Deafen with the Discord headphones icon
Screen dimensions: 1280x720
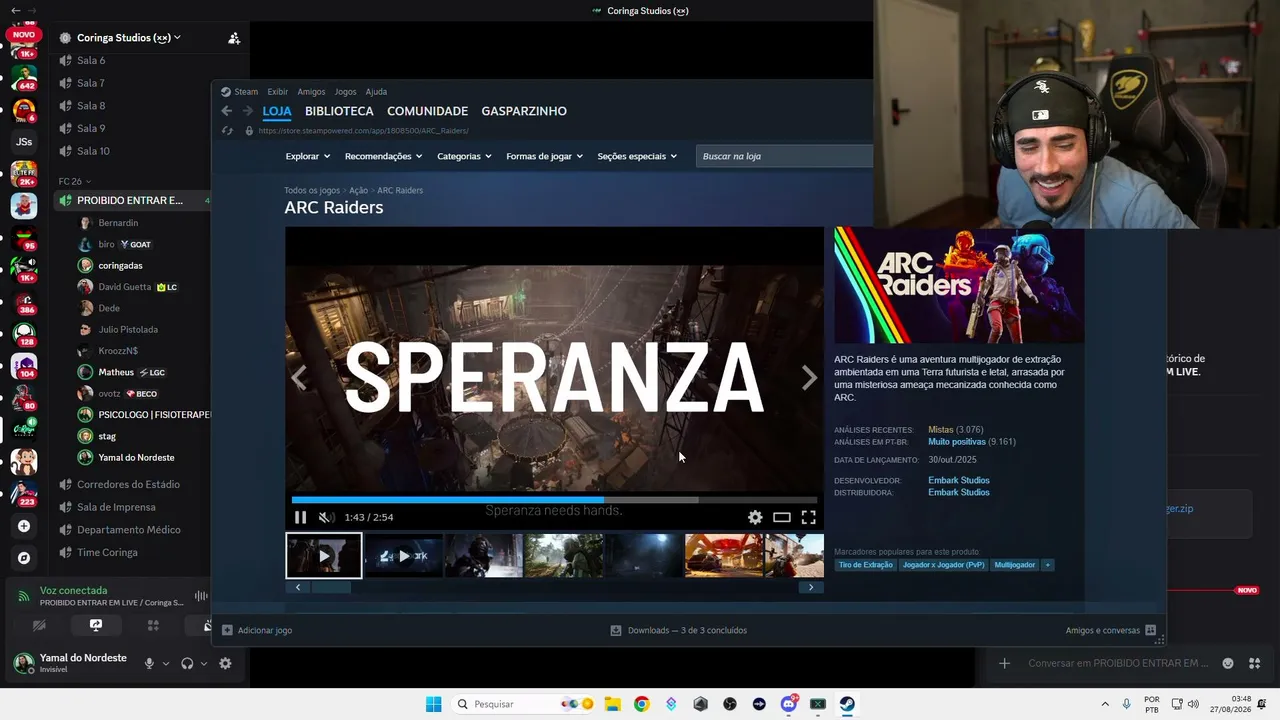coord(187,663)
